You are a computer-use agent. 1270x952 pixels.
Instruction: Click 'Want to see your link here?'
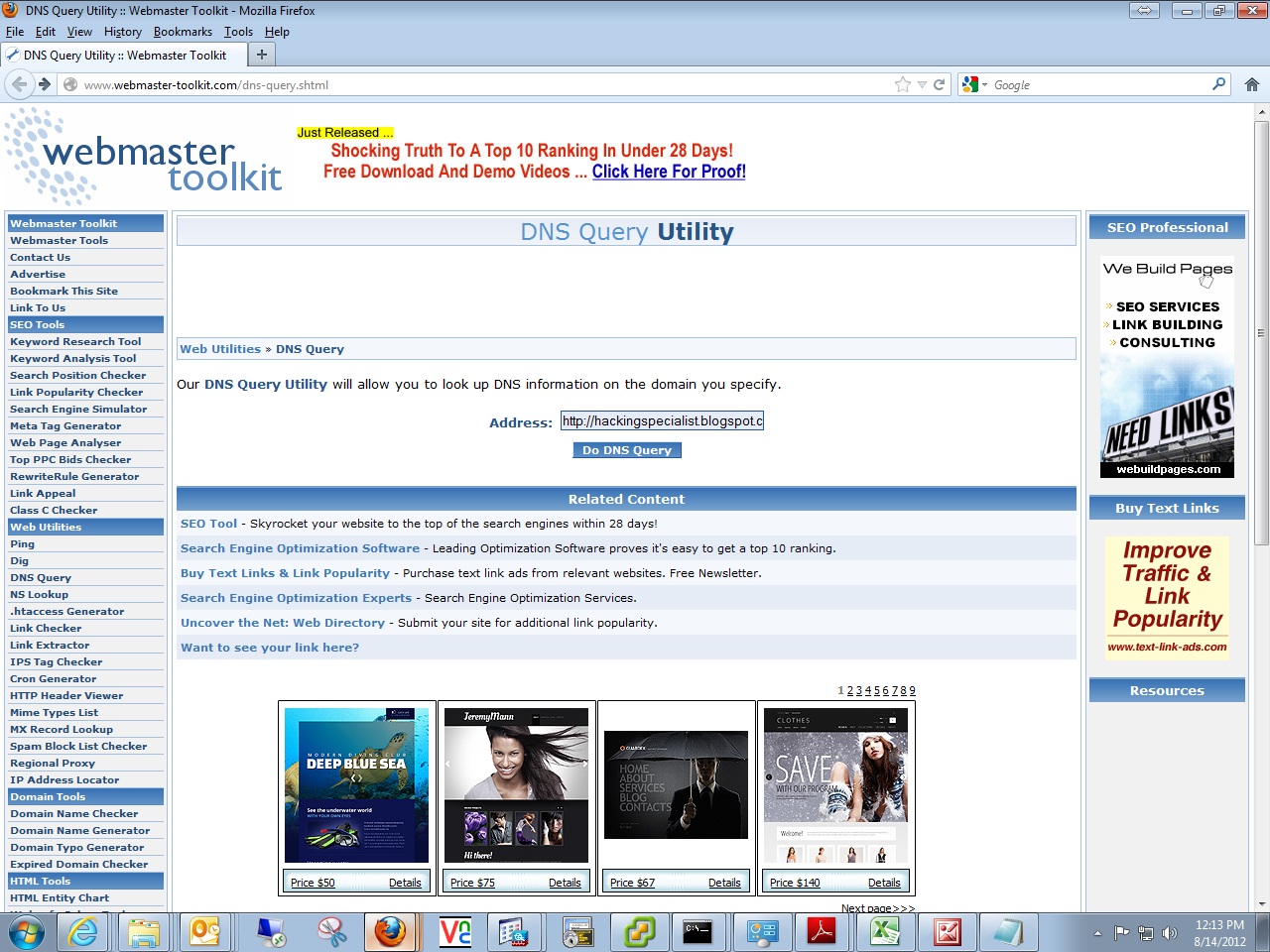(x=270, y=648)
